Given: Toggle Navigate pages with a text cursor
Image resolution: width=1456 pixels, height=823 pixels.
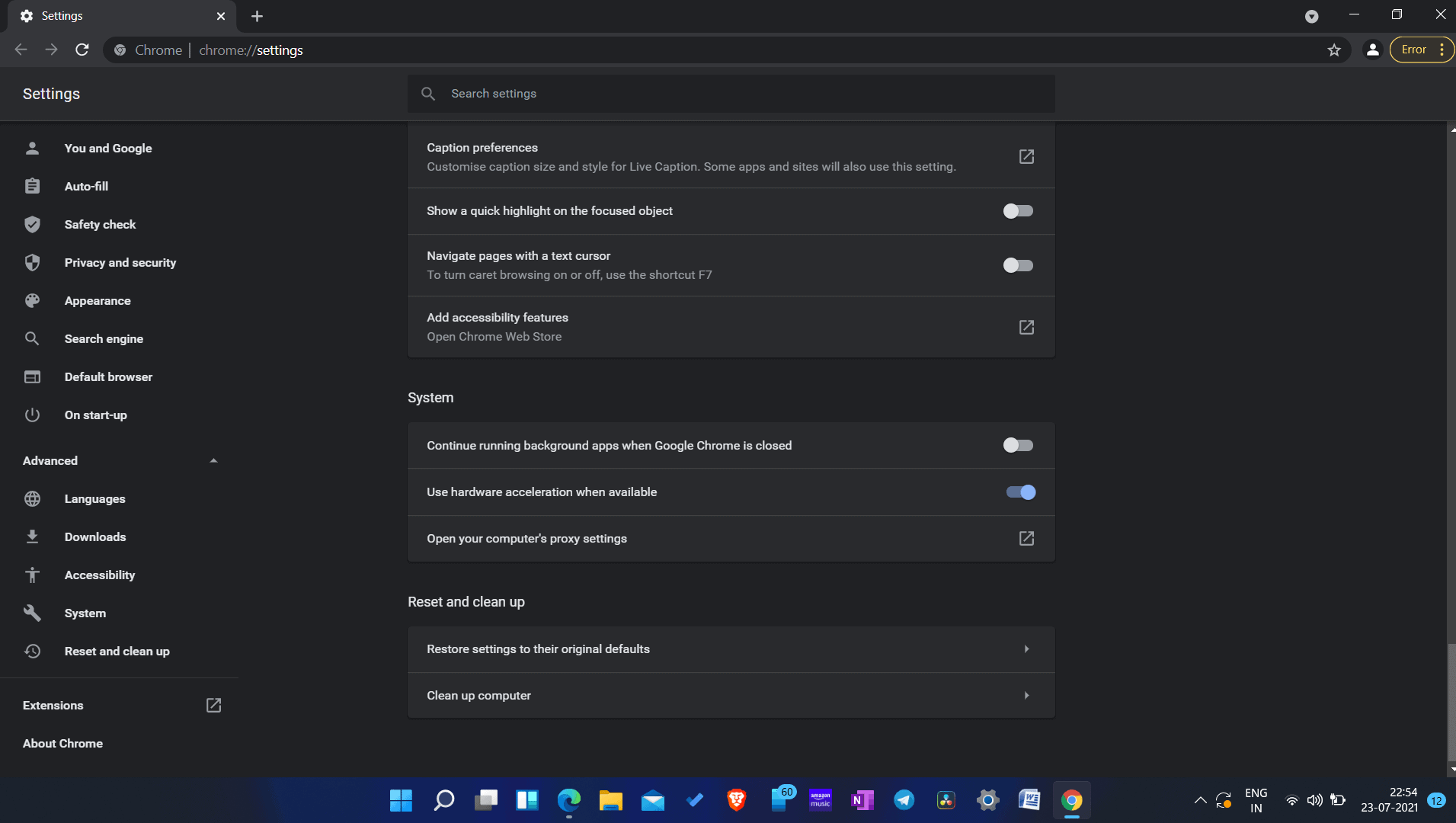Looking at the screenshot, I should tap(1018, 265).
